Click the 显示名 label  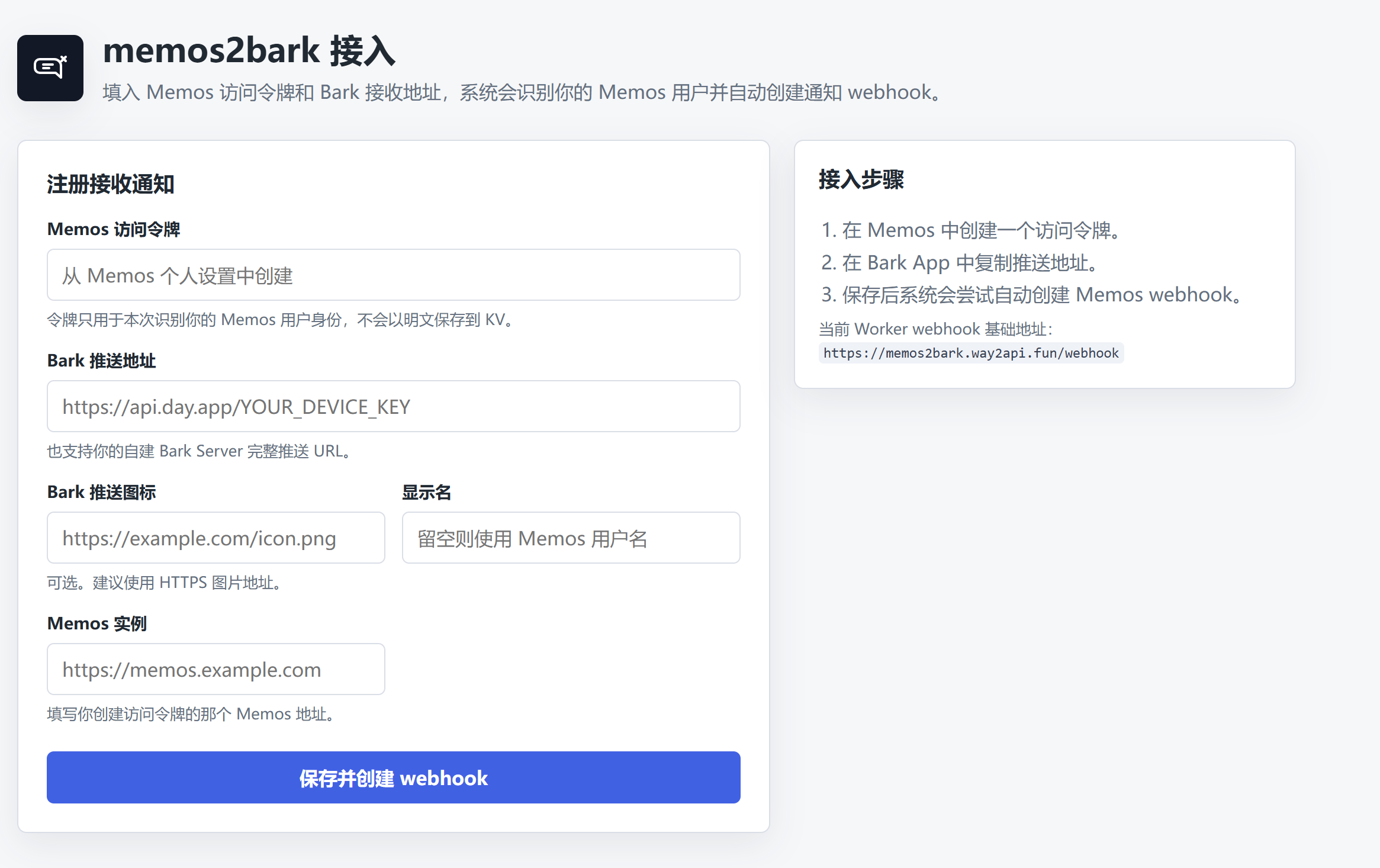tap(427, 492)
